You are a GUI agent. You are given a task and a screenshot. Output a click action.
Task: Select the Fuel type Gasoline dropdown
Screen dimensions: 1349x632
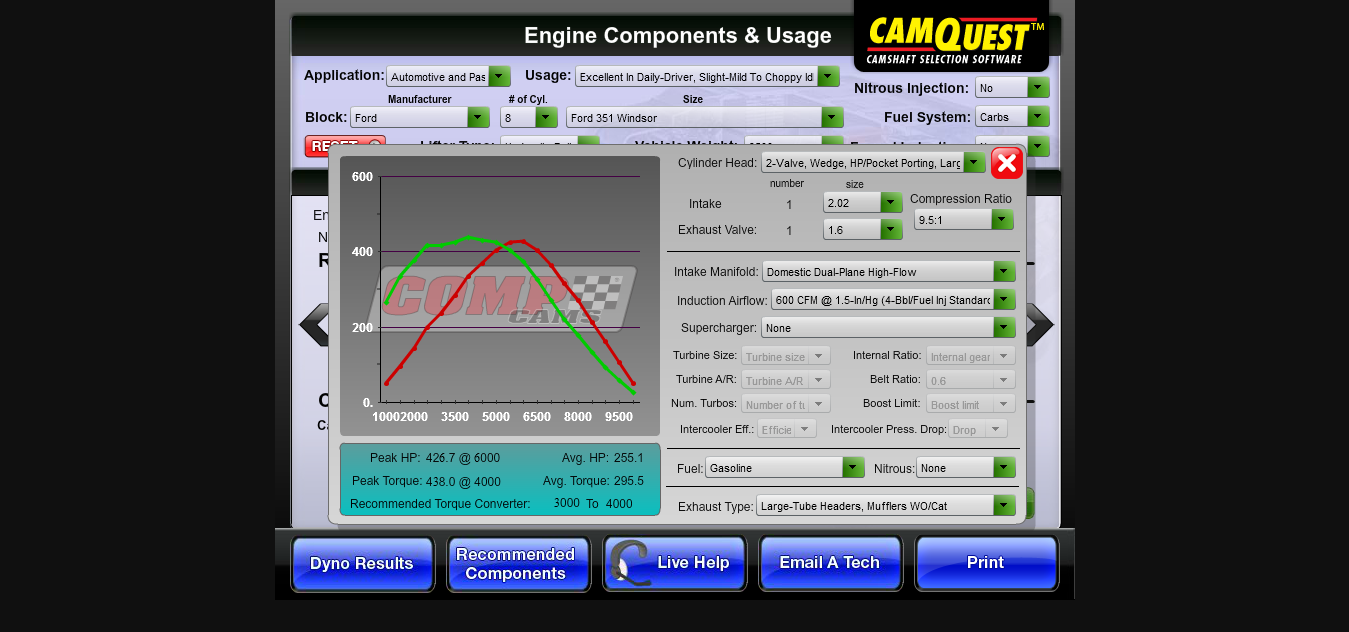pyautogui.click(x=784, y=468)
